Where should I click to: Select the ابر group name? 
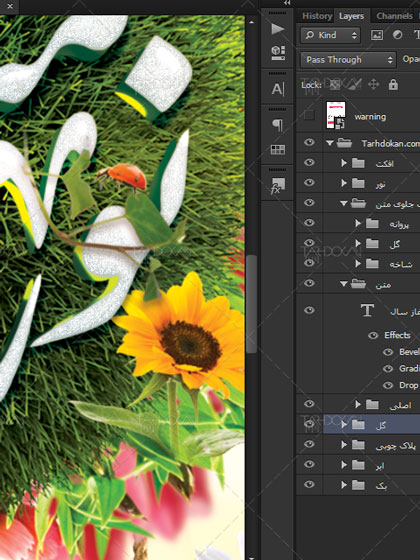click(380, 465)
